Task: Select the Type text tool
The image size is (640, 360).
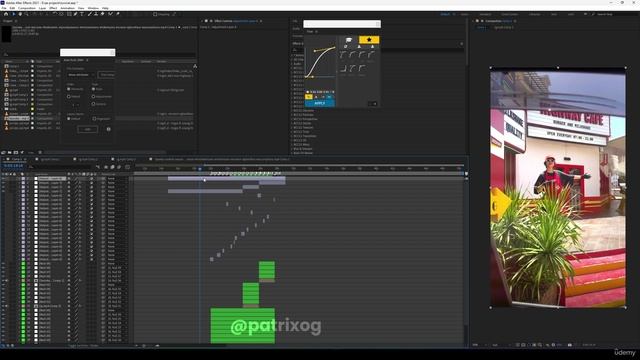Action: click(x=82, y=14)
